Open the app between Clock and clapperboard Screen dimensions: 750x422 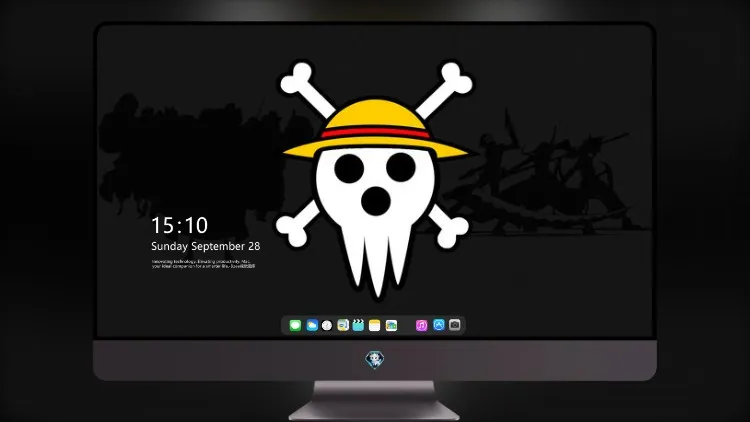343,325
